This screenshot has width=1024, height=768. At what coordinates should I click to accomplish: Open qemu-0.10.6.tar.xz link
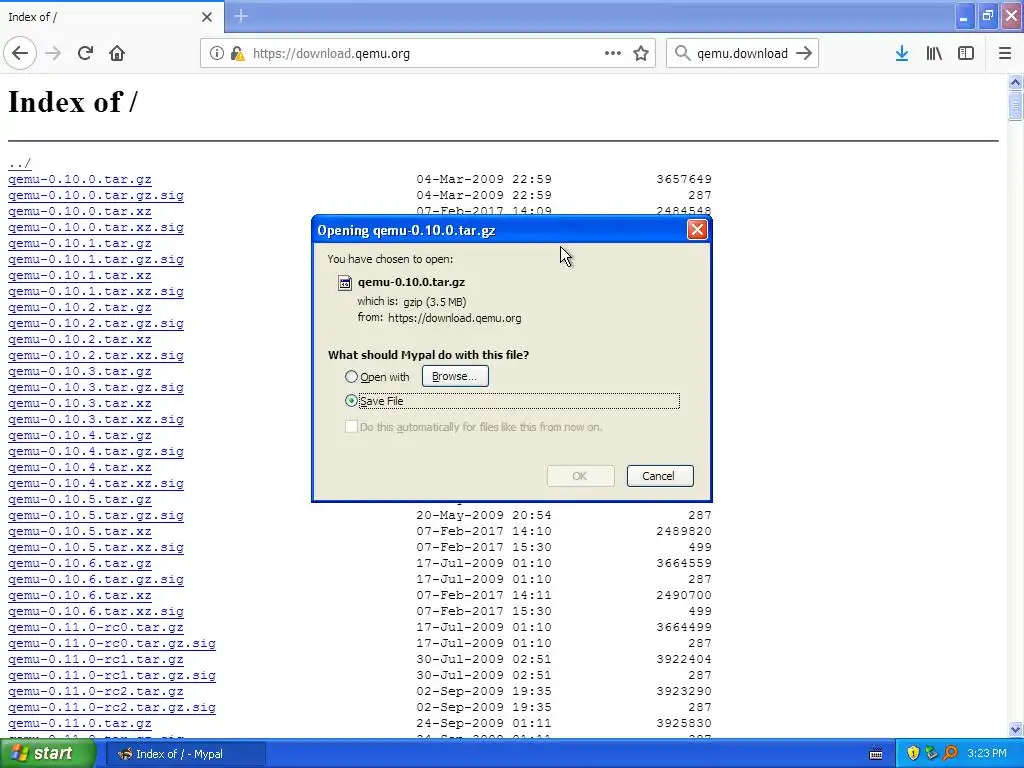point(80,595)
